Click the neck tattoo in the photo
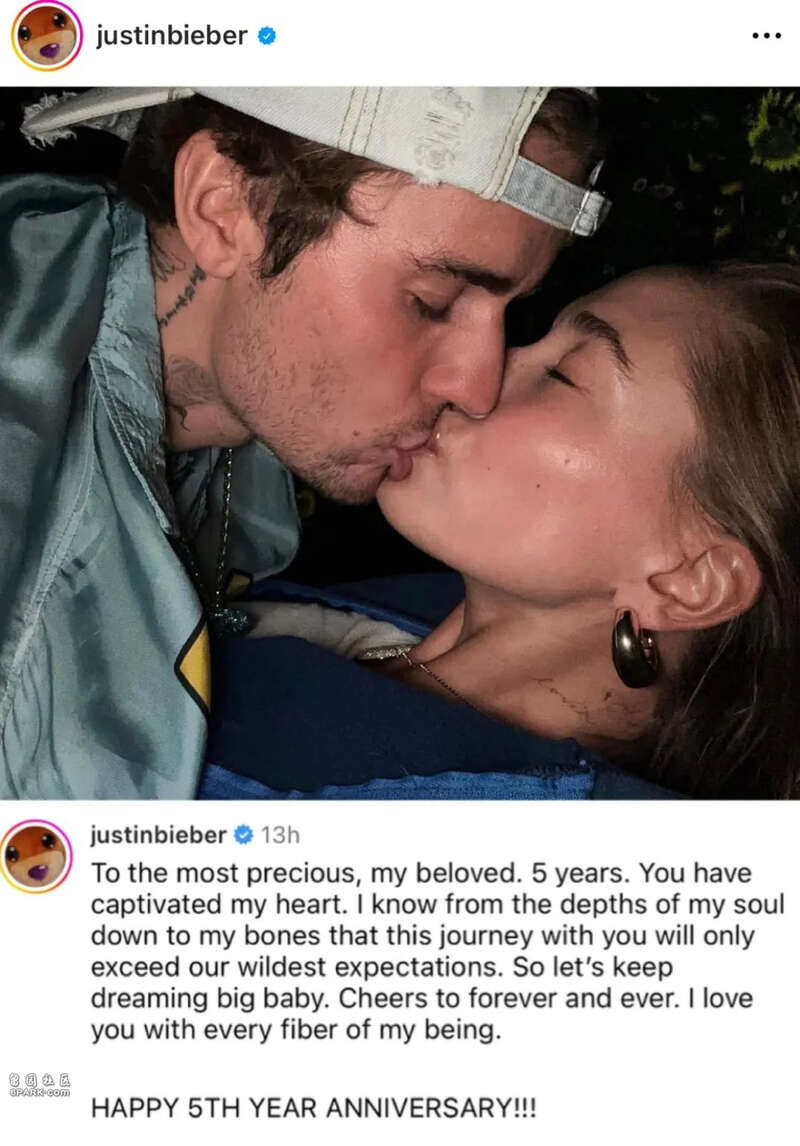Image resolution: width=800 pixels, height=1146 pixels. (x=179, y=296)
